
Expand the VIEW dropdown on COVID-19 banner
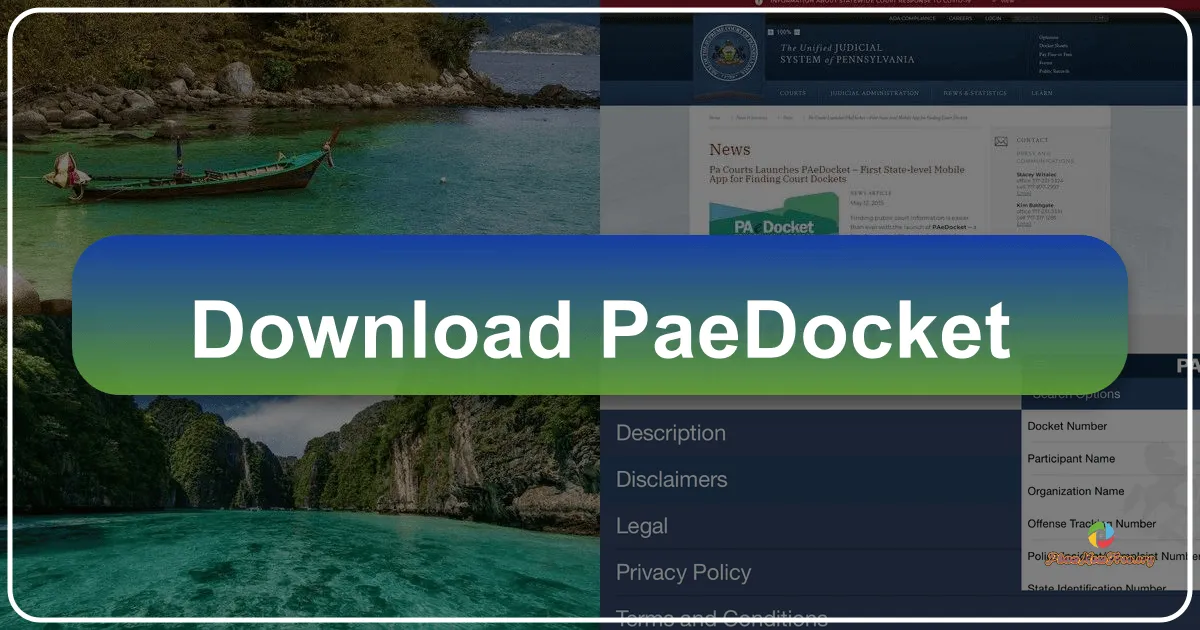click(x=1007, y=4)
